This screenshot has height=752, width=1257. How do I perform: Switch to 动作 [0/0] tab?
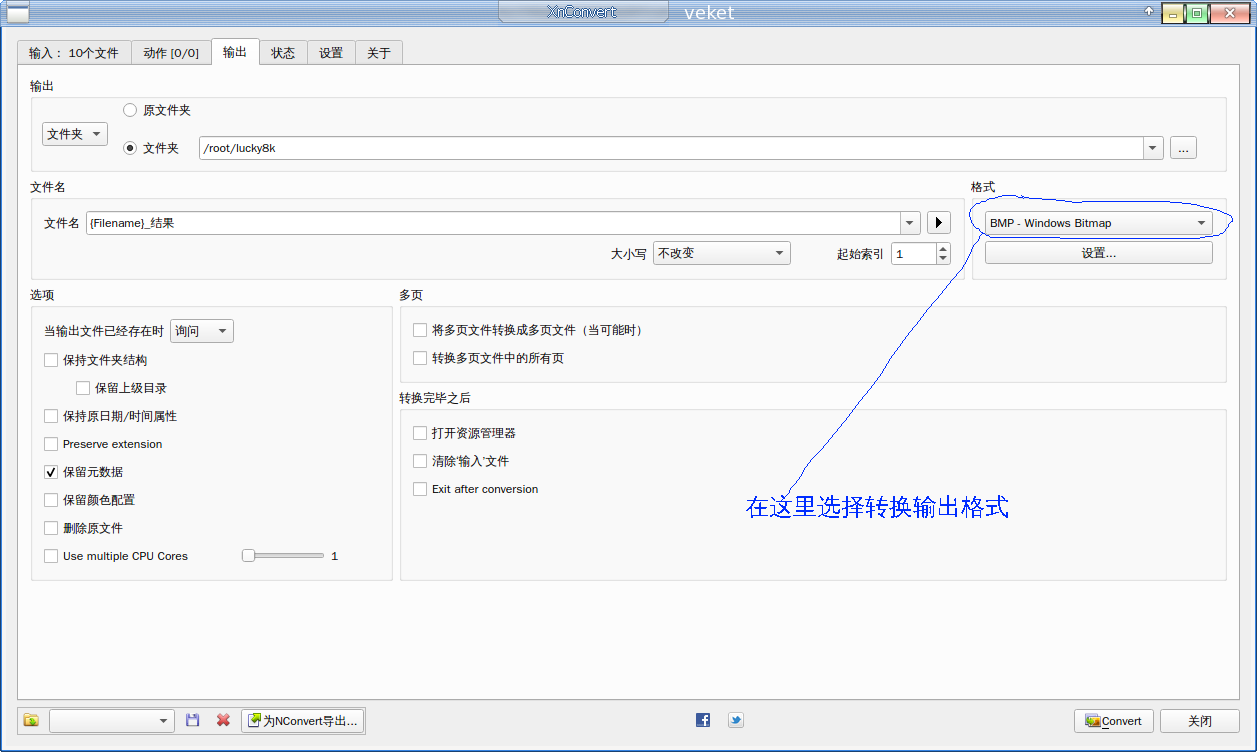pyautogui.click(x=171, y=53)
